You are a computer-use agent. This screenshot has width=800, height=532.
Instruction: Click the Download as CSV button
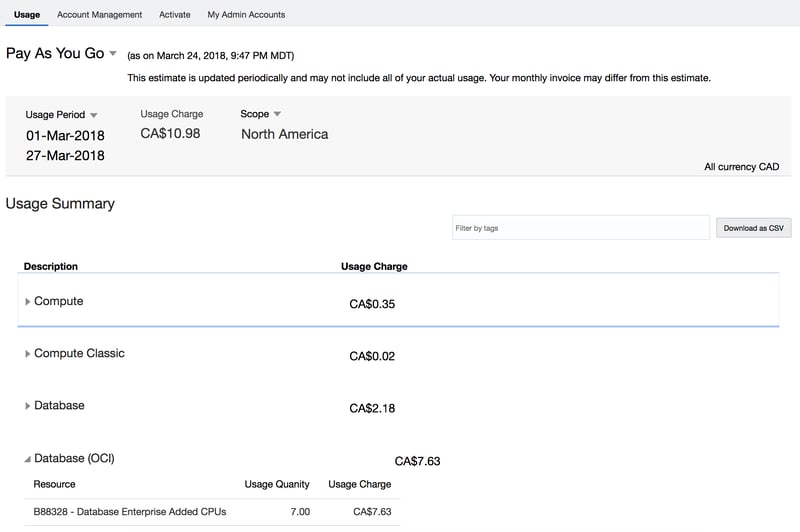pos(753,228)
